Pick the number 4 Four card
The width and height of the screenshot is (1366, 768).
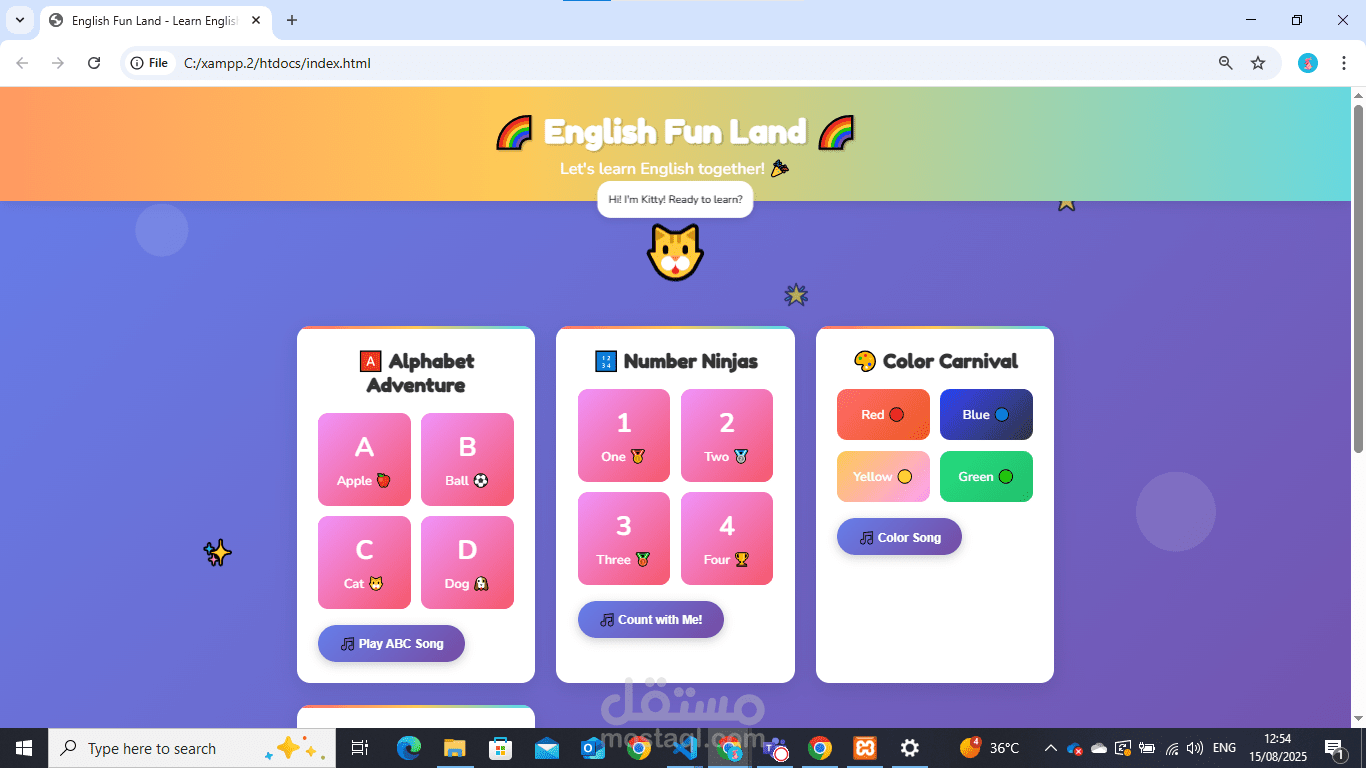click(x=727, y=538)
